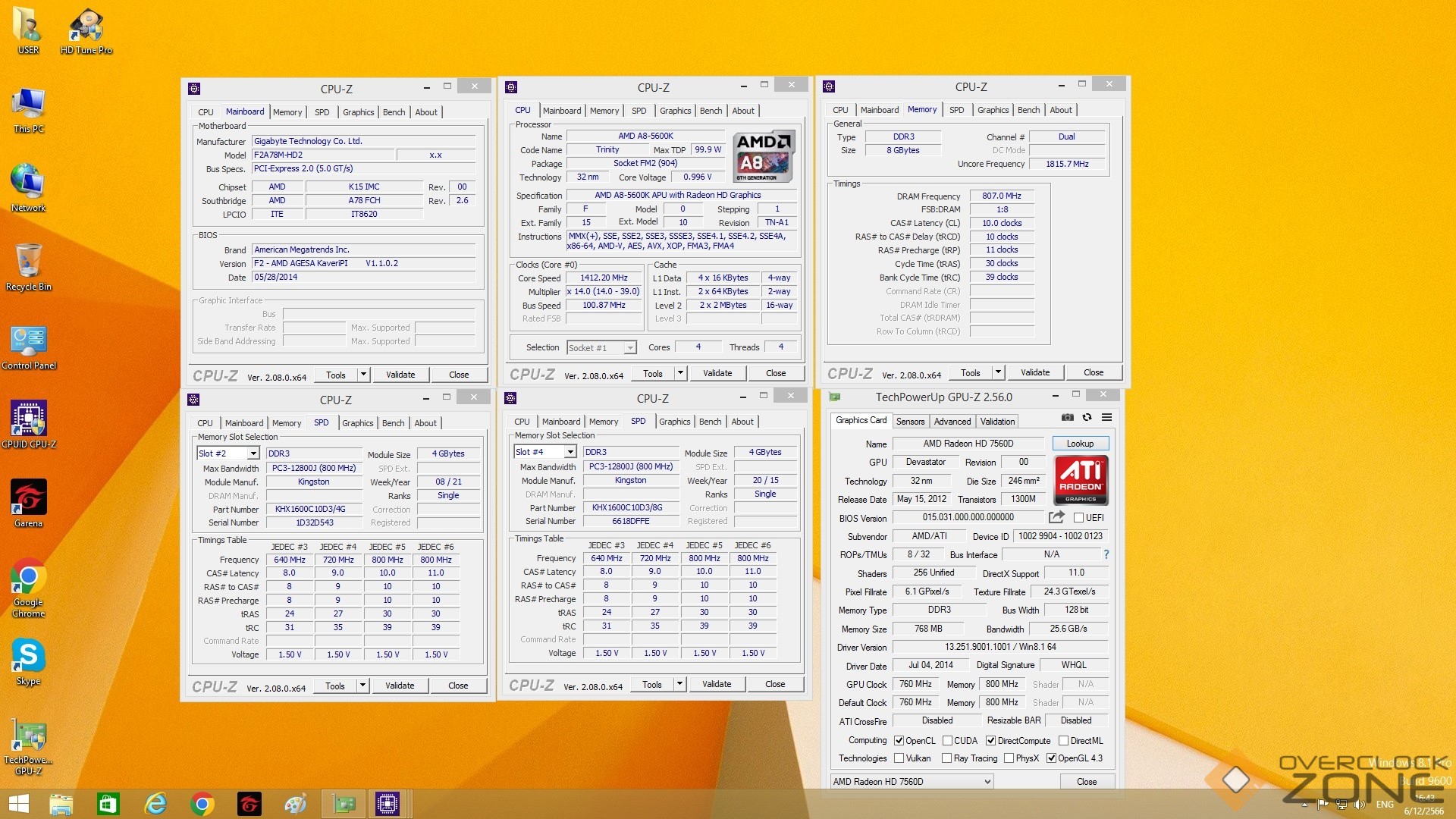The image size is (1456, 819).
Task: Click the Lookup button
Action: click(1080, 444)
